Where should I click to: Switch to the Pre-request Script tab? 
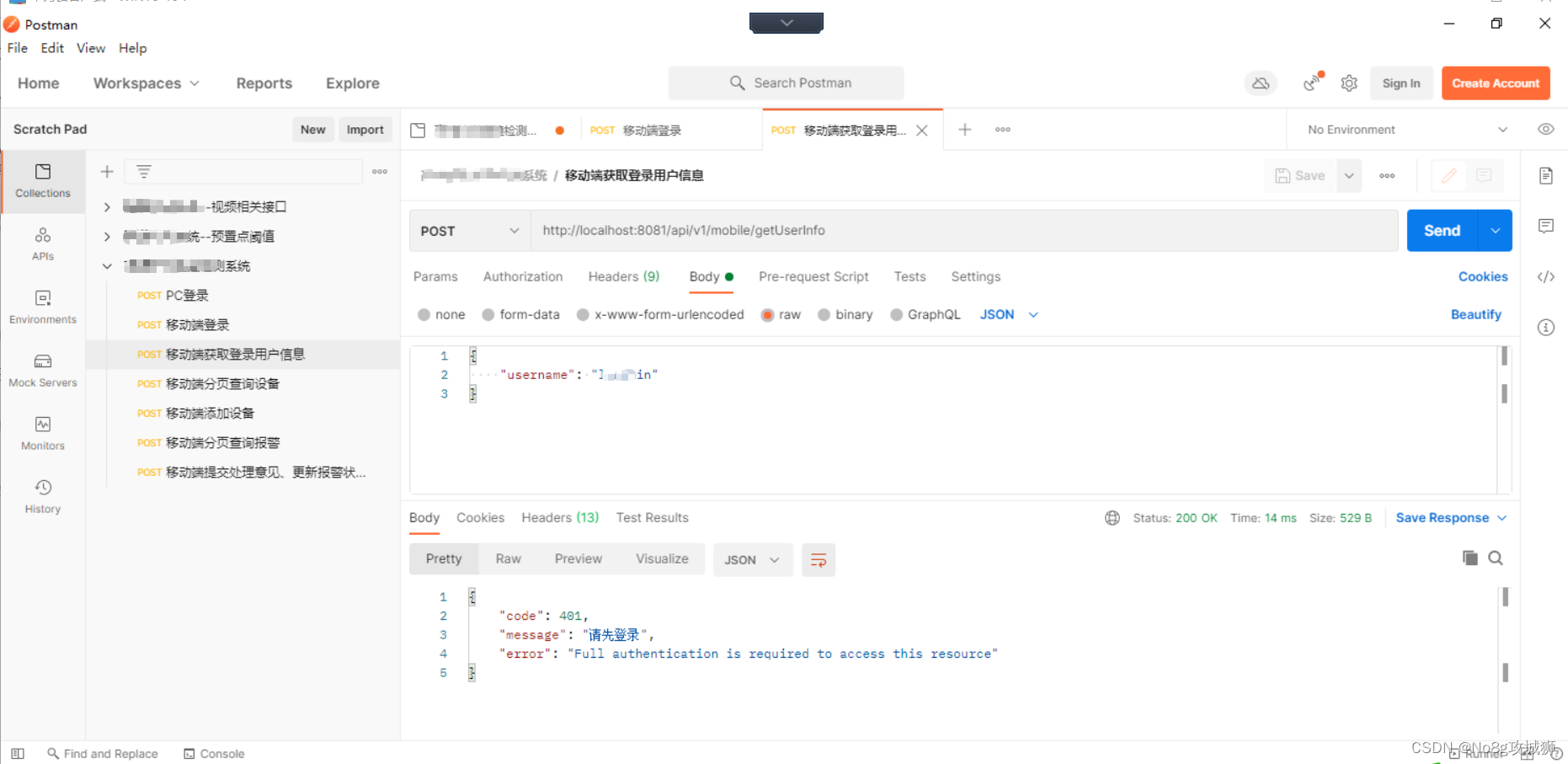pyautogui.click(x=813, y=277)
